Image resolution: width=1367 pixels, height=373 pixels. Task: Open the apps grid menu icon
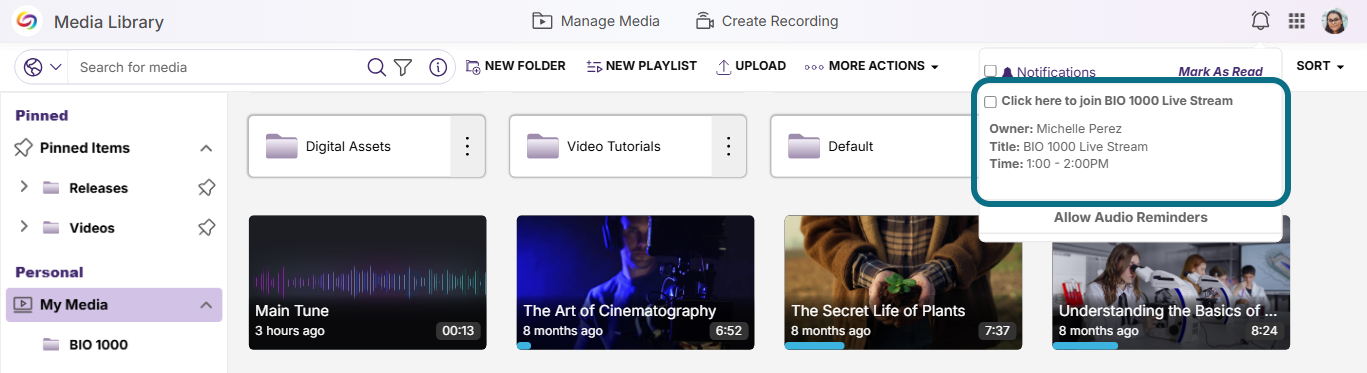[x=1297, y=21]
